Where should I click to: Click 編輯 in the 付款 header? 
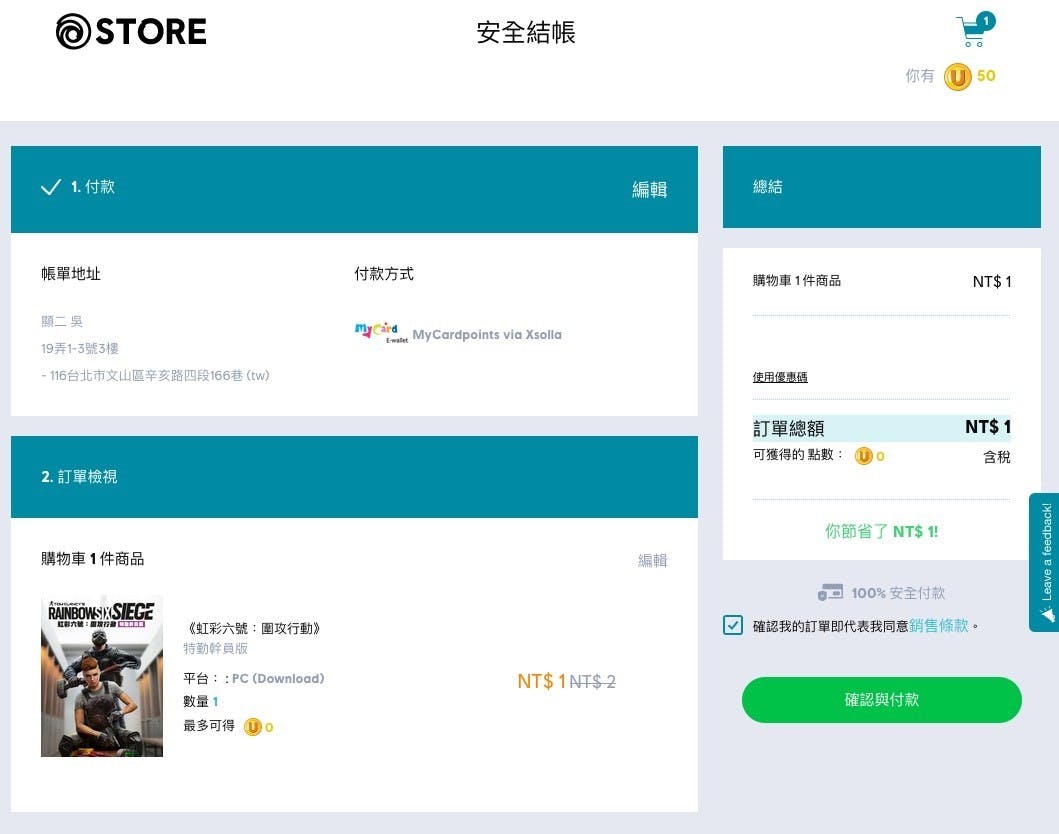[650, 189]
